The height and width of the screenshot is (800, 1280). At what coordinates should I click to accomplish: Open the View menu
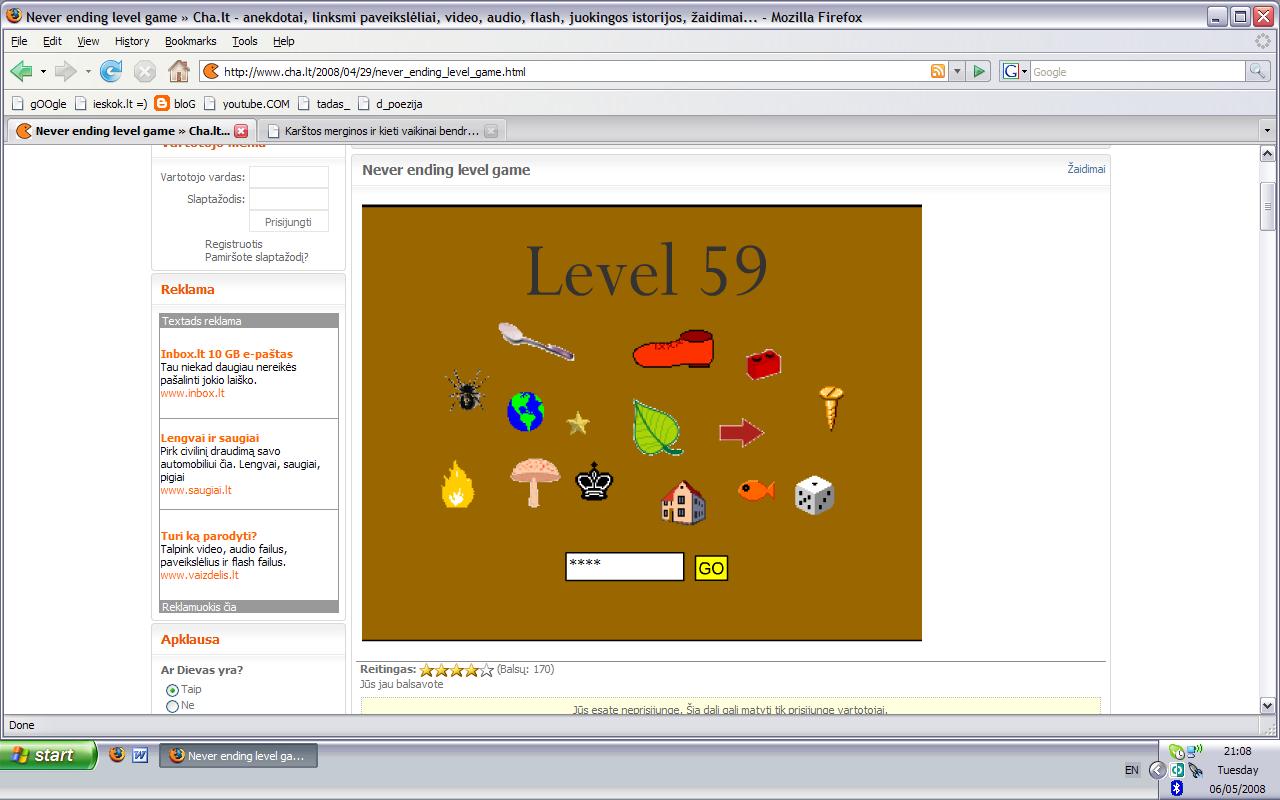point(88,41)
